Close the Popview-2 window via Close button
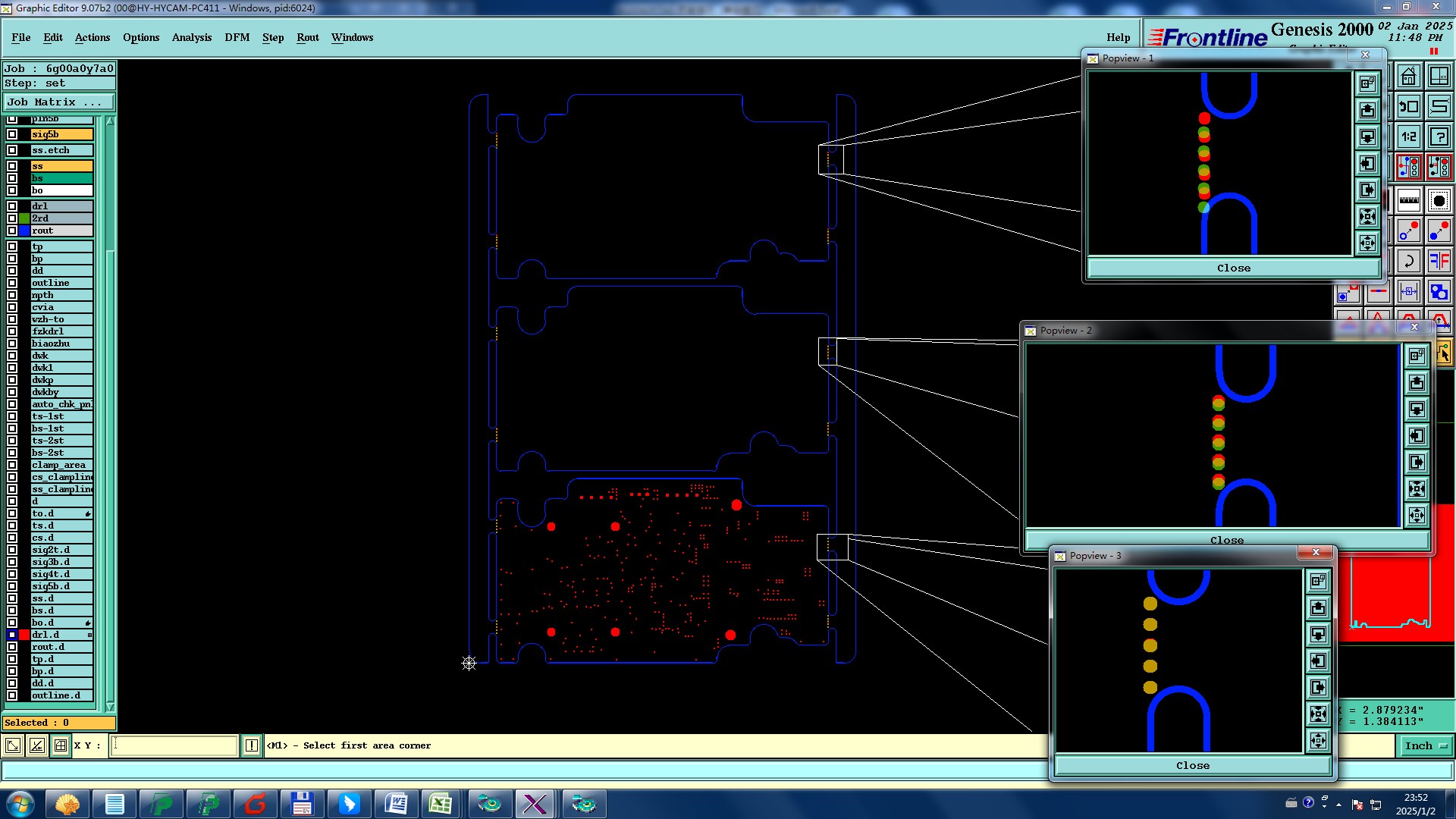 click(x=1226, y=540)
